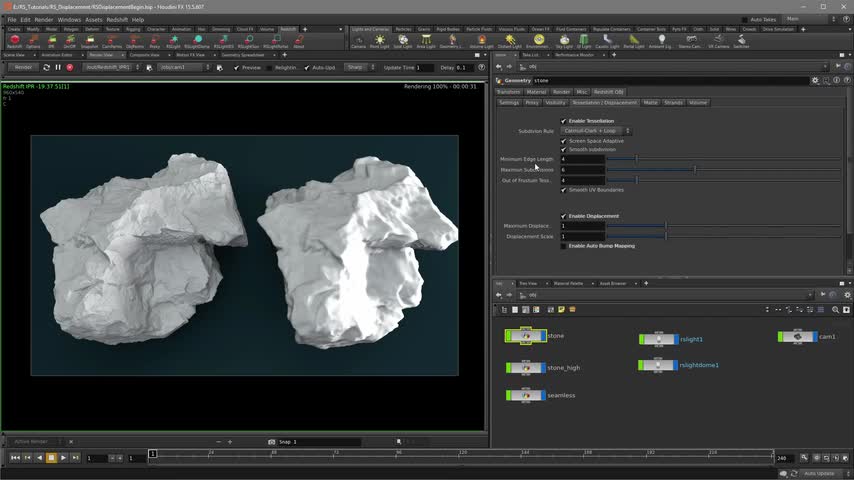Toggle the Screen Space Adaptive checkbox
Screen dimensions: 854x480
click(564, 141)
